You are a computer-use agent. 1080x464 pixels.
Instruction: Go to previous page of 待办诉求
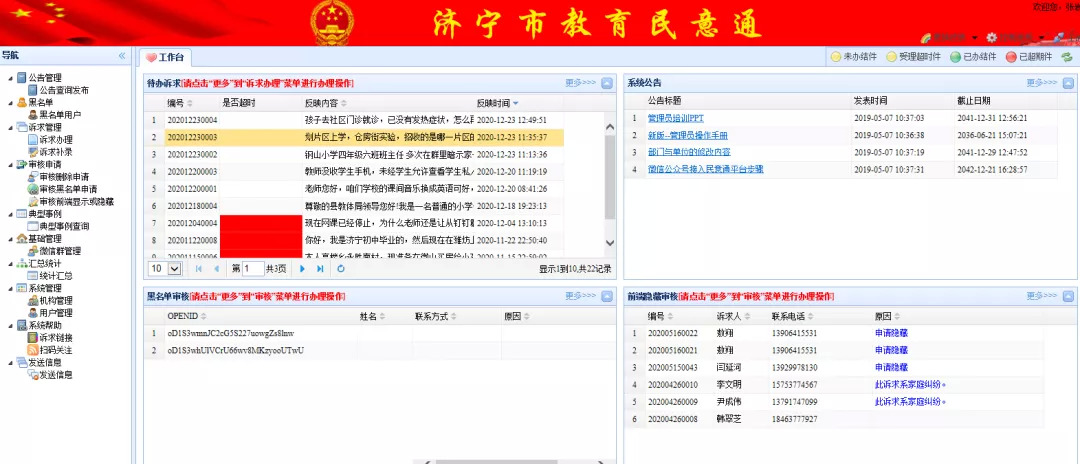(x=216, y=268)
